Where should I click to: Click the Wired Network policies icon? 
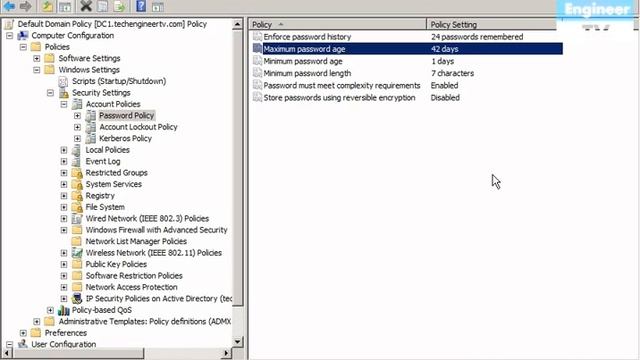(x=77, y=218)
